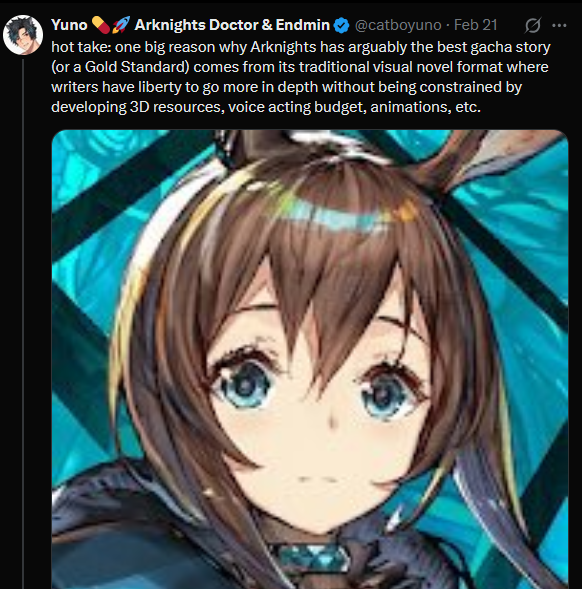Open the Grok explain-post icon
The width and height of the screenshot is (582, 589).
pos(533,25)
